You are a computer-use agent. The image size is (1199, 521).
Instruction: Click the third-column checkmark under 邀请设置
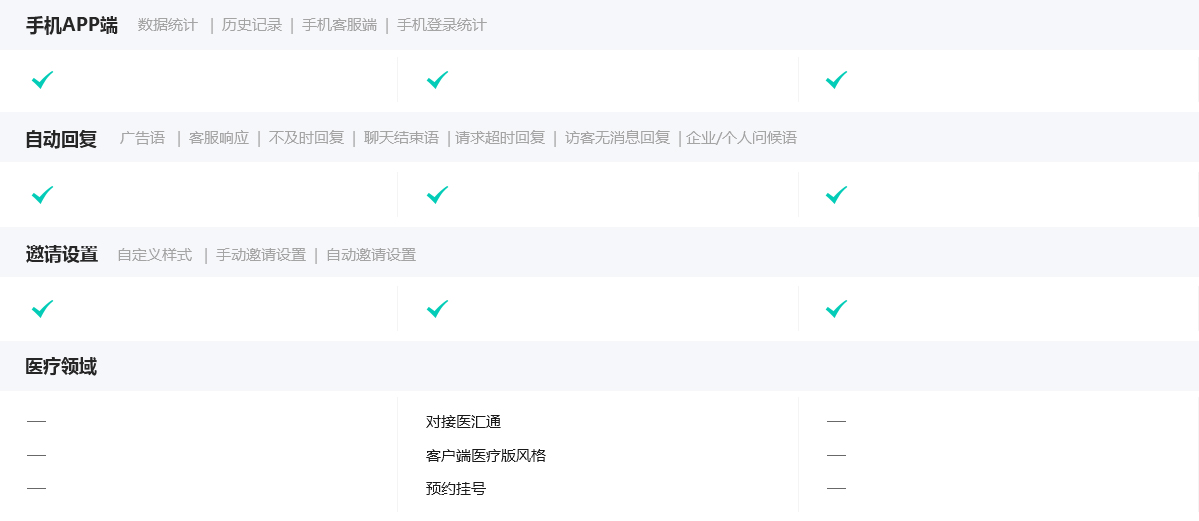pos(836,309)
